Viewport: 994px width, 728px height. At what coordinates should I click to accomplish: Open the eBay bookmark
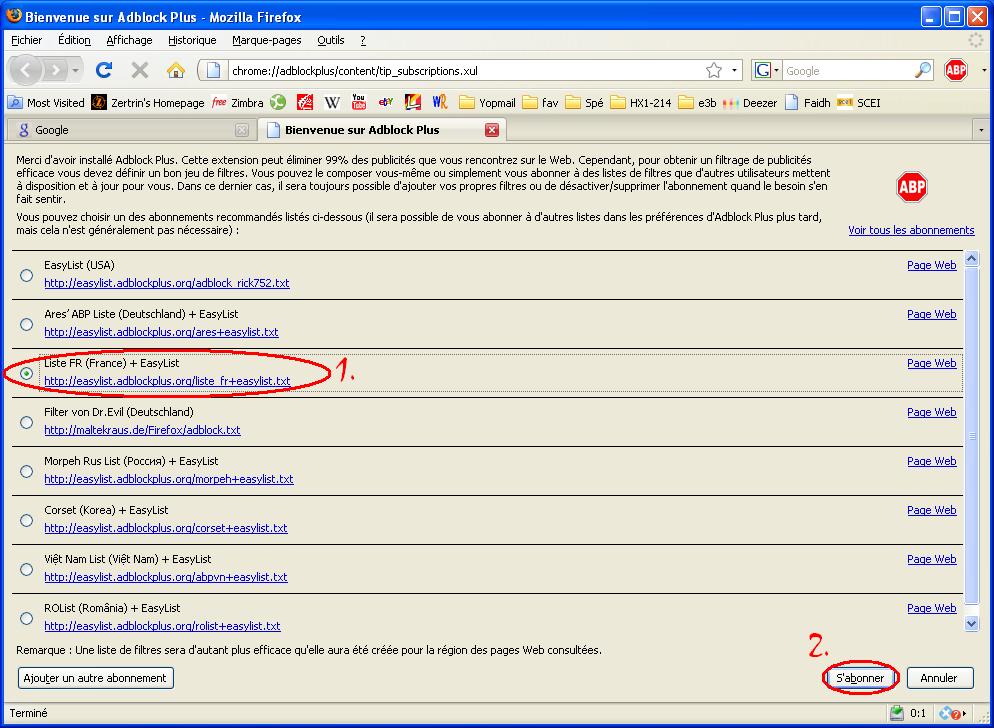386,102
